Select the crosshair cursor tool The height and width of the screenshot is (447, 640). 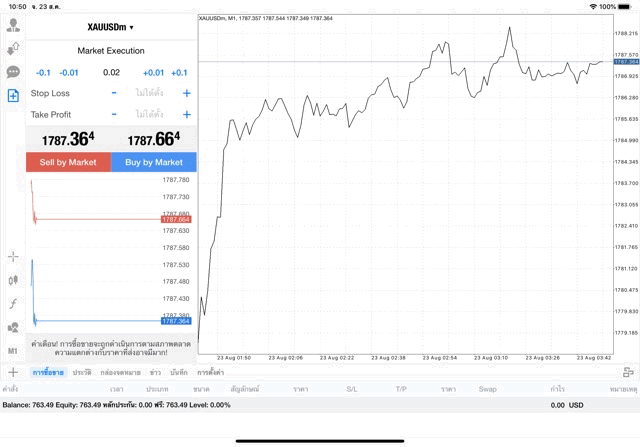14,257
